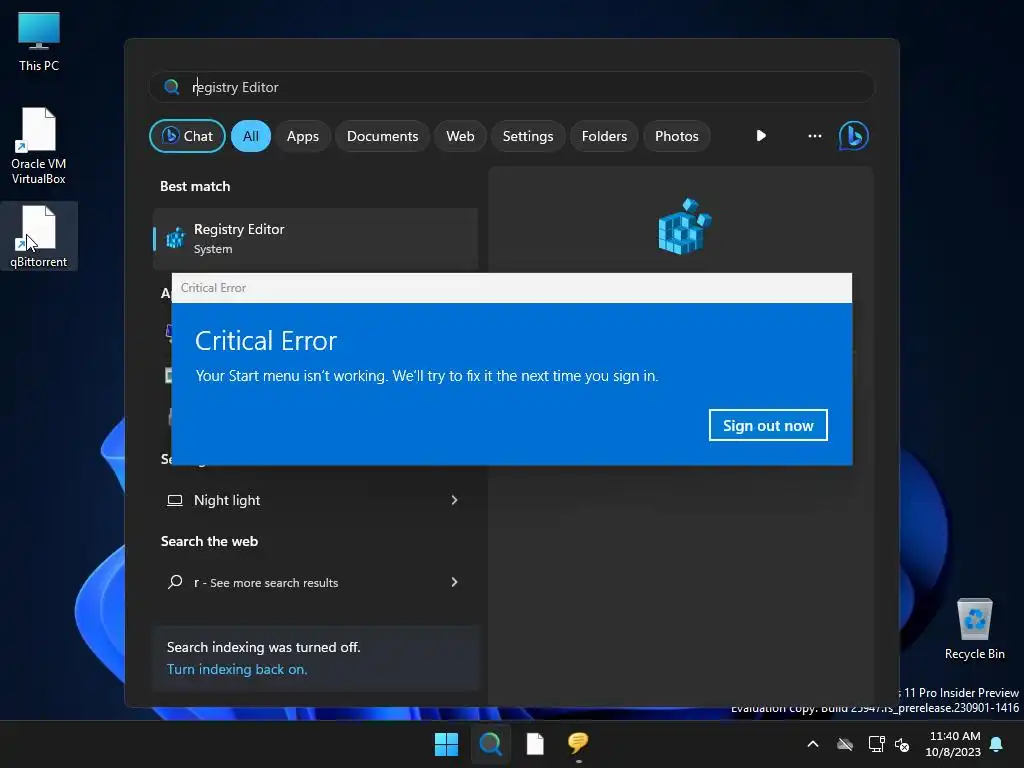This screenshot has height=768, width=1024.
Task: Expand the see more search results chevron
Action: click(x=455, y=582)
